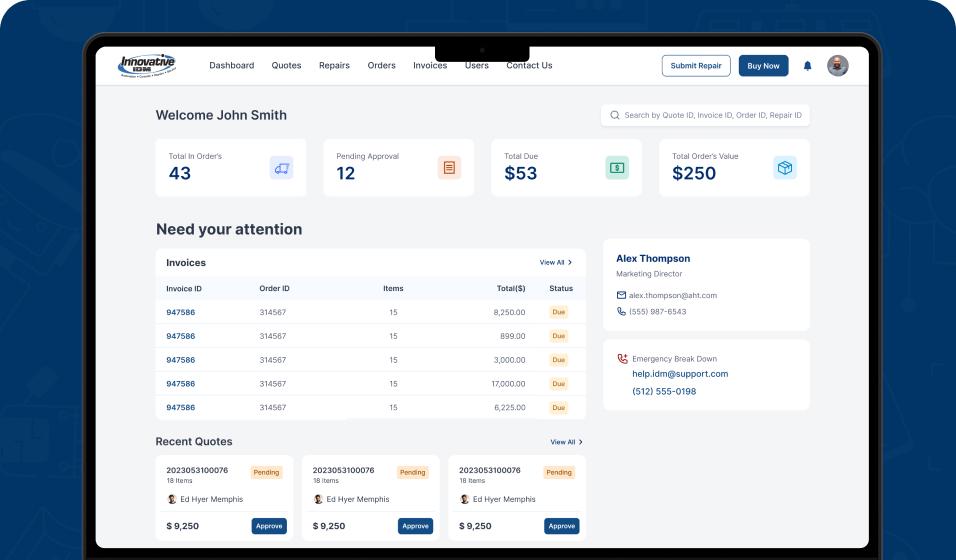Image resolution: width=956 pixels, height=560 pixels.
Task: Open the notifications bell
Action: (807, 66)
